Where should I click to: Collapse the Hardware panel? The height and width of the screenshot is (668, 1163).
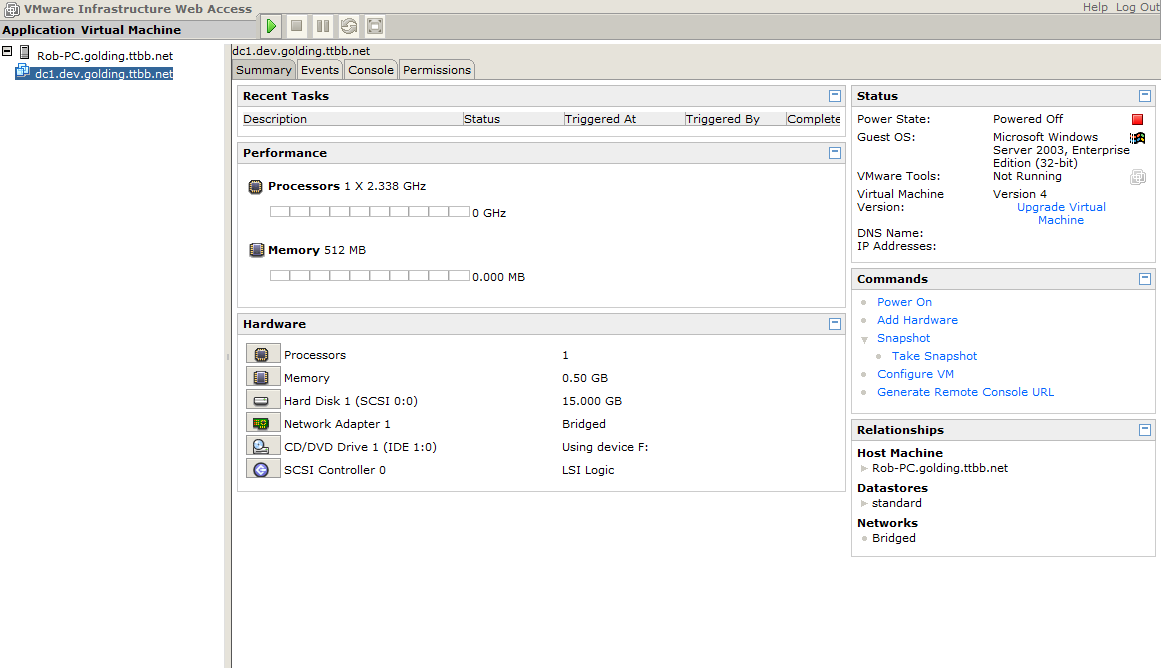[x=834, y=324]
